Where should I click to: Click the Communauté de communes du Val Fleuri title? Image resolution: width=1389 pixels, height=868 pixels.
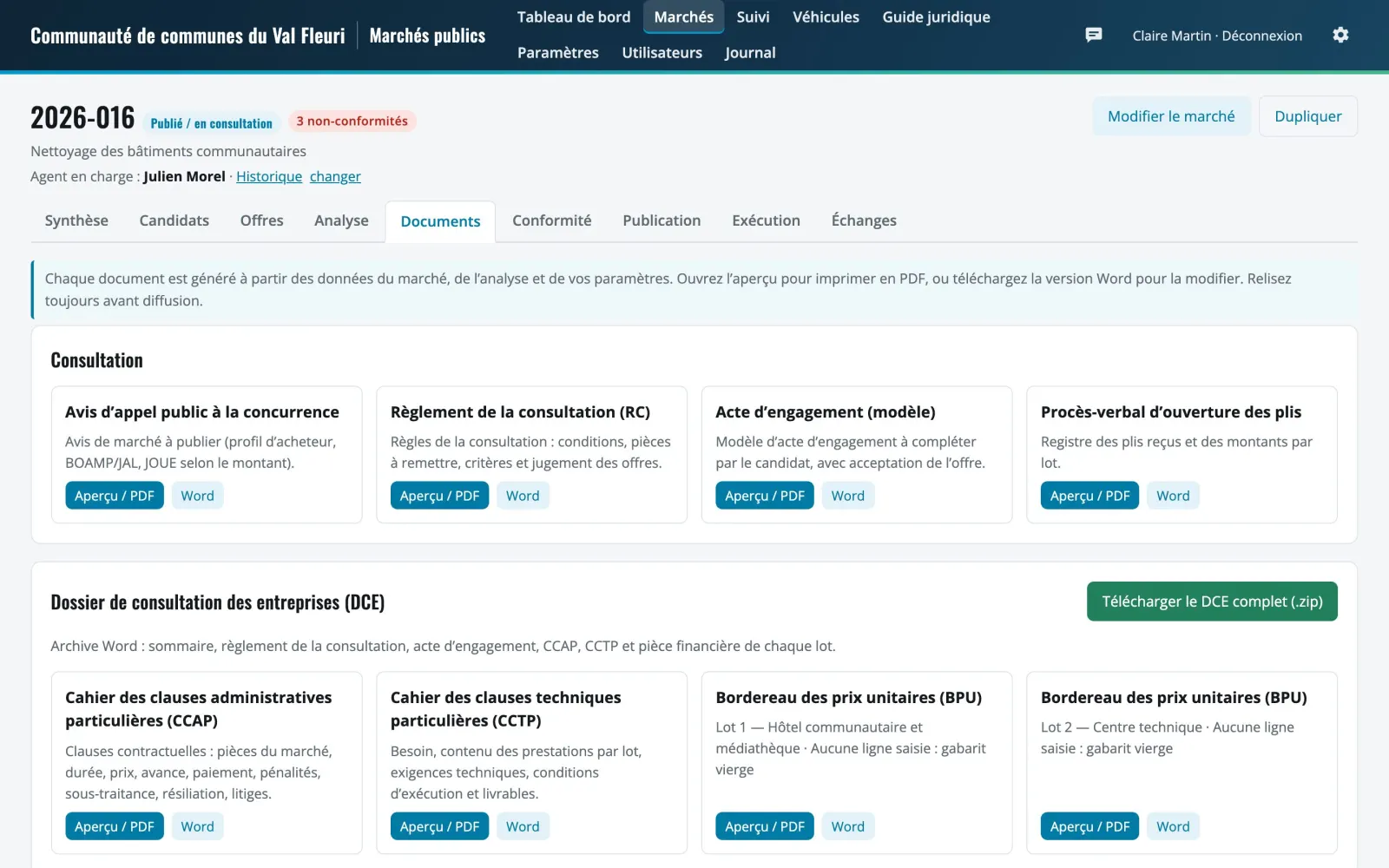[188, 36]
